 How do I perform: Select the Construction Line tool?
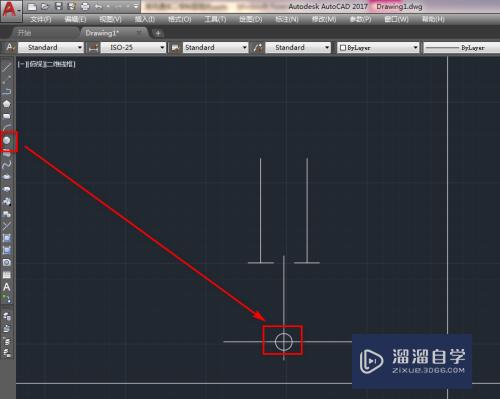pyautogui.click(x=7, y=79)
